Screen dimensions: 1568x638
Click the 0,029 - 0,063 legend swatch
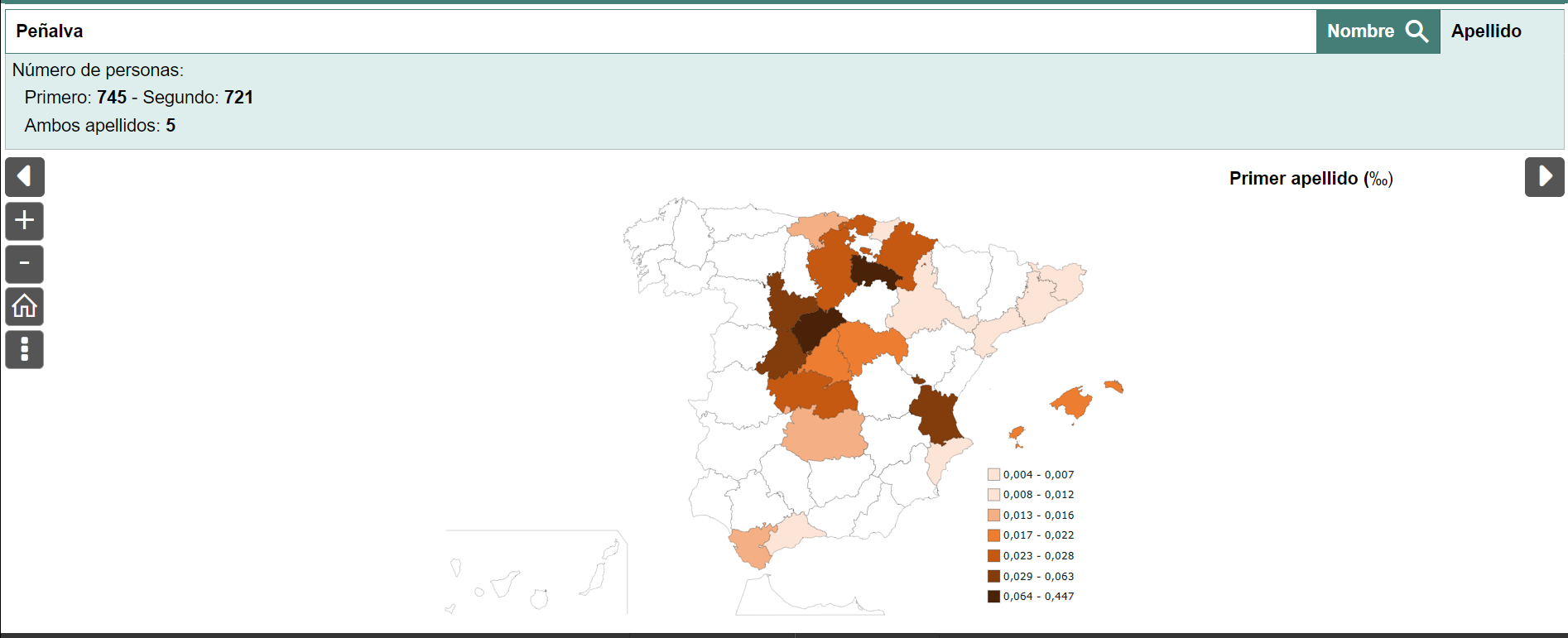pos(993,577)
